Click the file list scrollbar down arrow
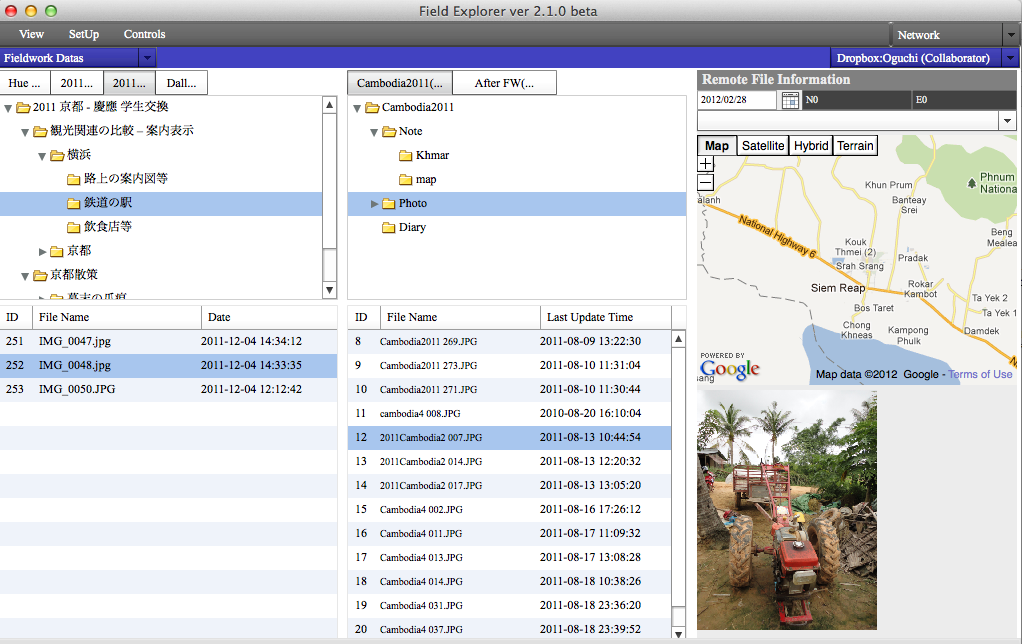Viewport: 1022px width, 644px height. (679, 633)
